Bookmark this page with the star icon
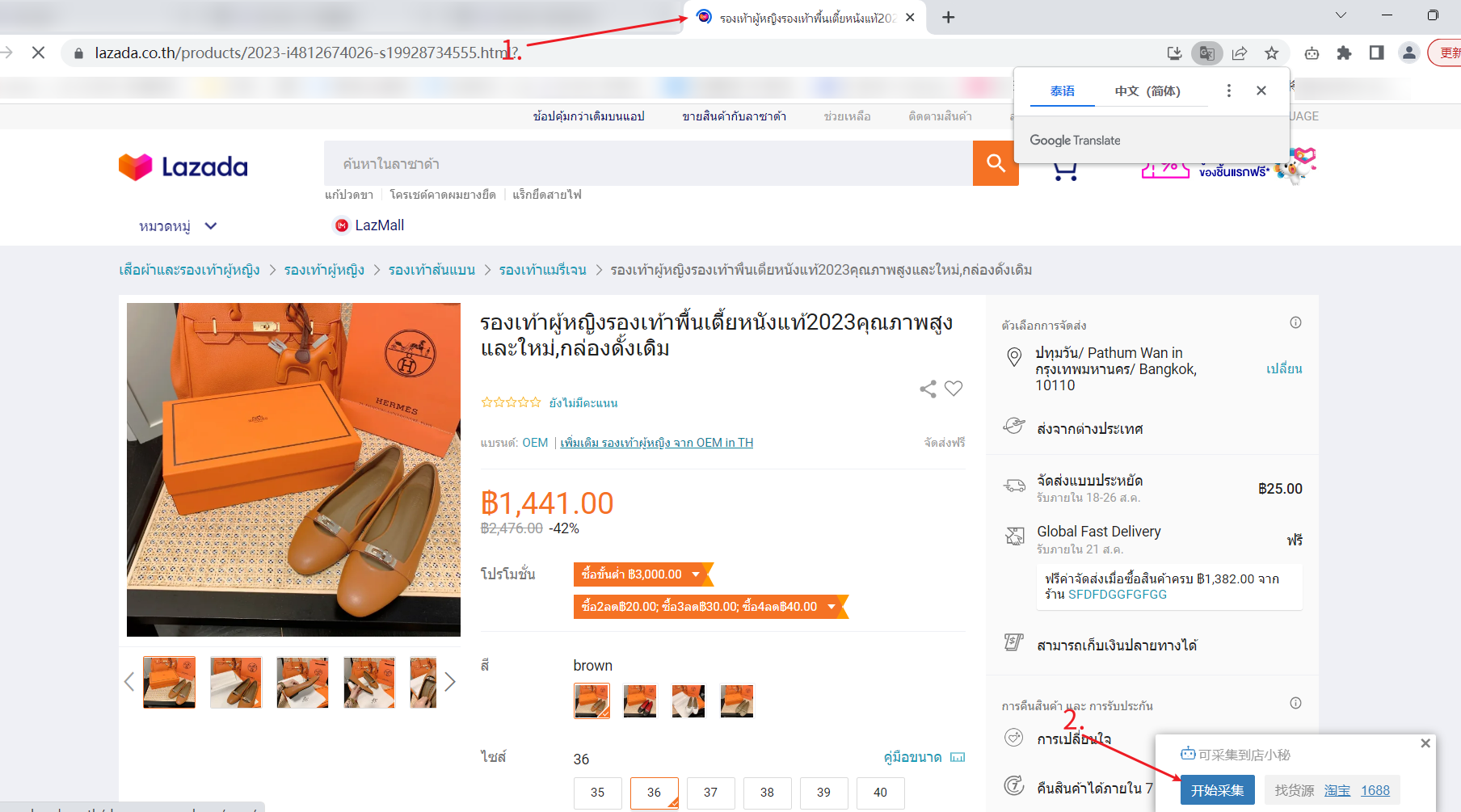Image resolution: width=1461 pixels, height=812 pixels. click(x=1271, y=53)
